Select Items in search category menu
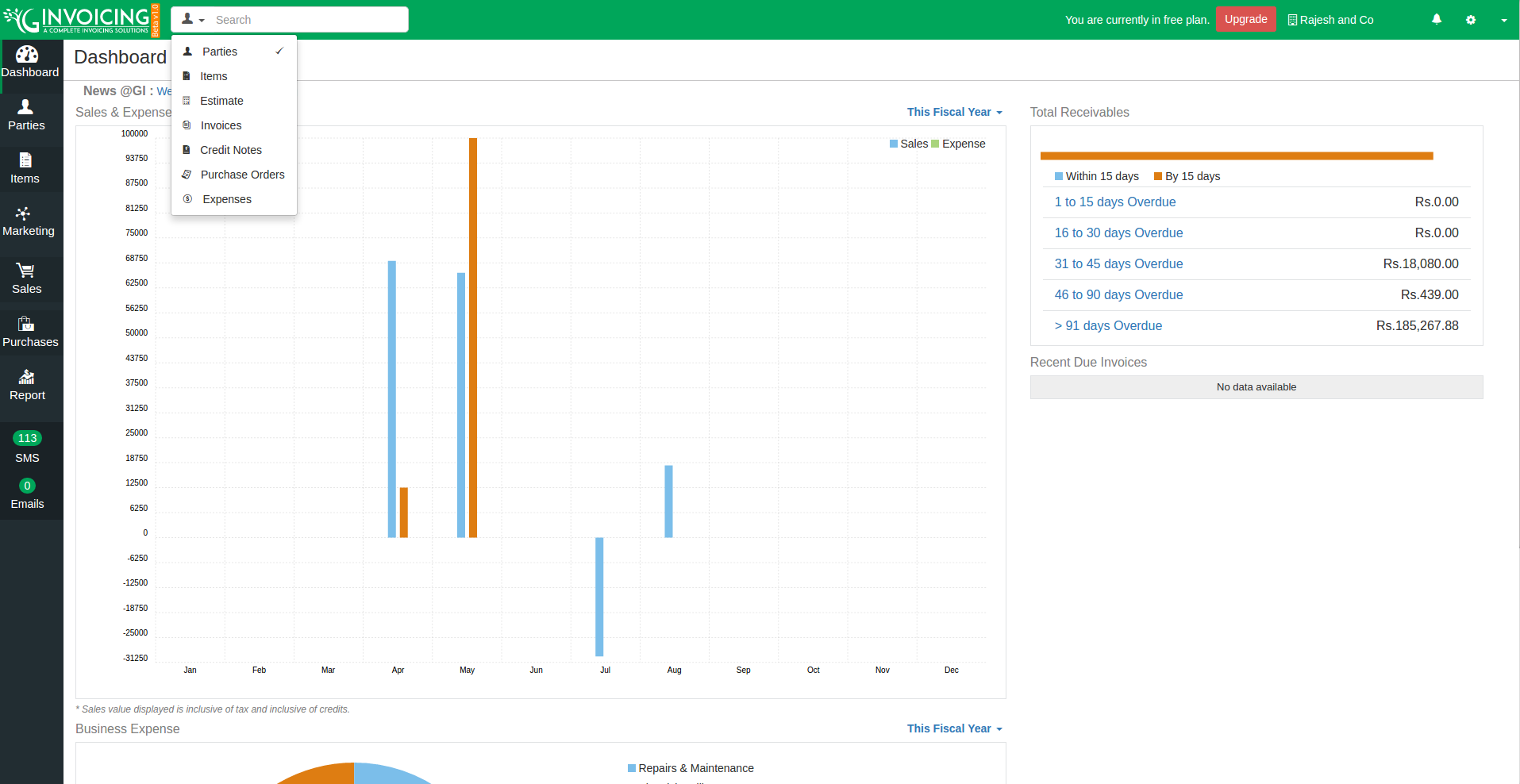The image size is (1520, 784). pos(234,76)
